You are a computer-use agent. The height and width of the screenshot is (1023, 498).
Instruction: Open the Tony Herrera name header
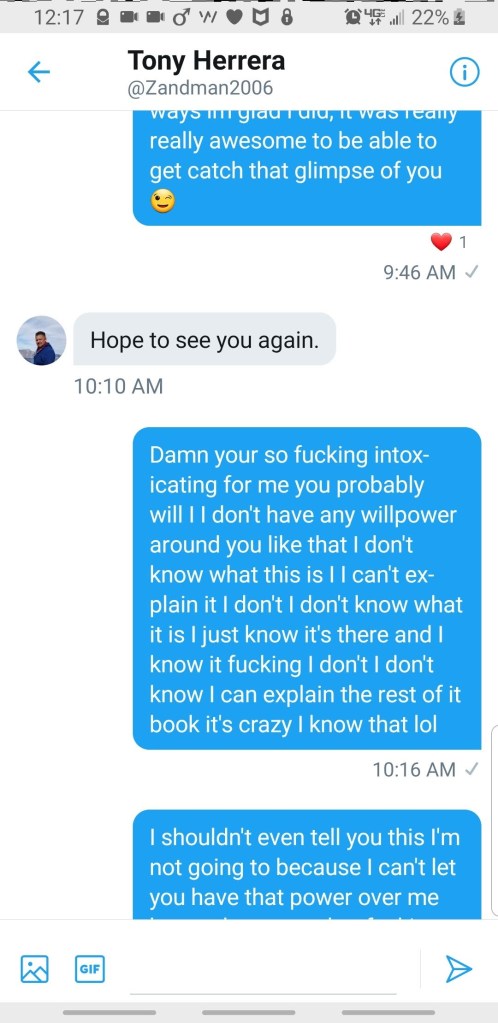click(x=206, y=61)
